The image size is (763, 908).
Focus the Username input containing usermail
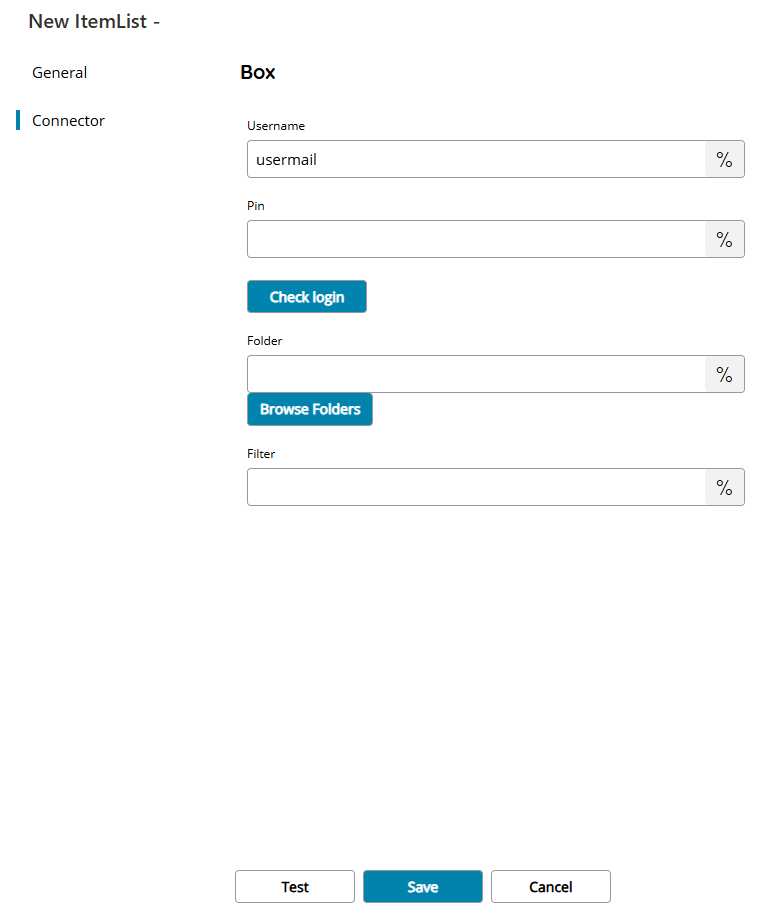[476, 159]
